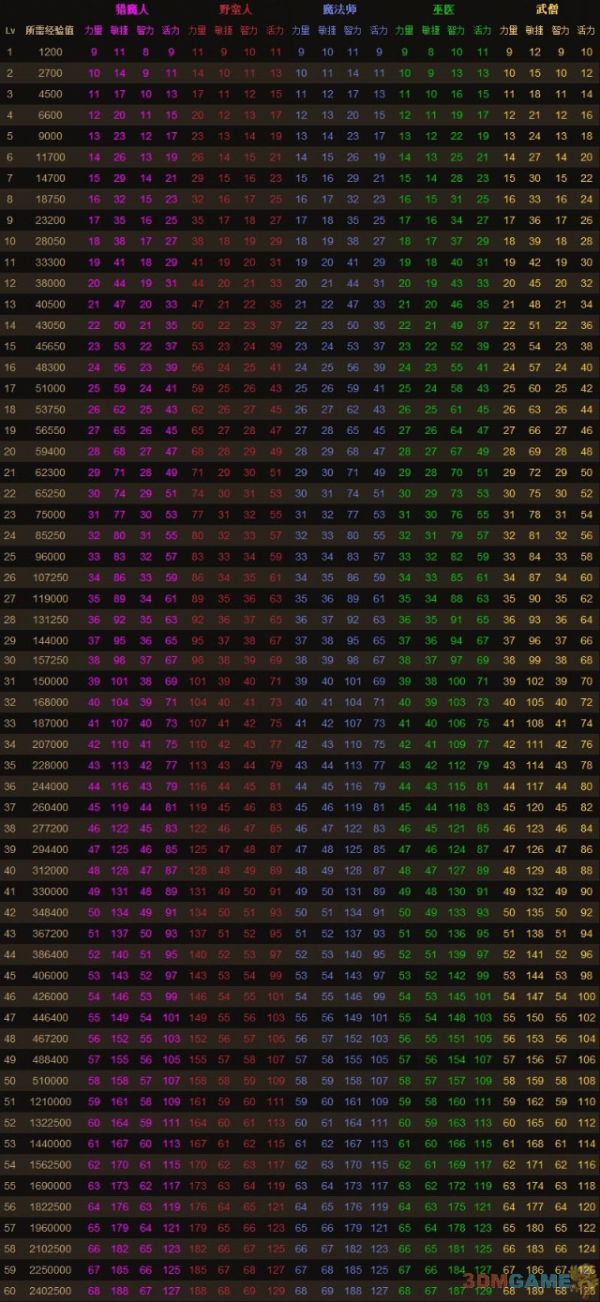Click the yellow 武僧 class header

coord(546,9)
